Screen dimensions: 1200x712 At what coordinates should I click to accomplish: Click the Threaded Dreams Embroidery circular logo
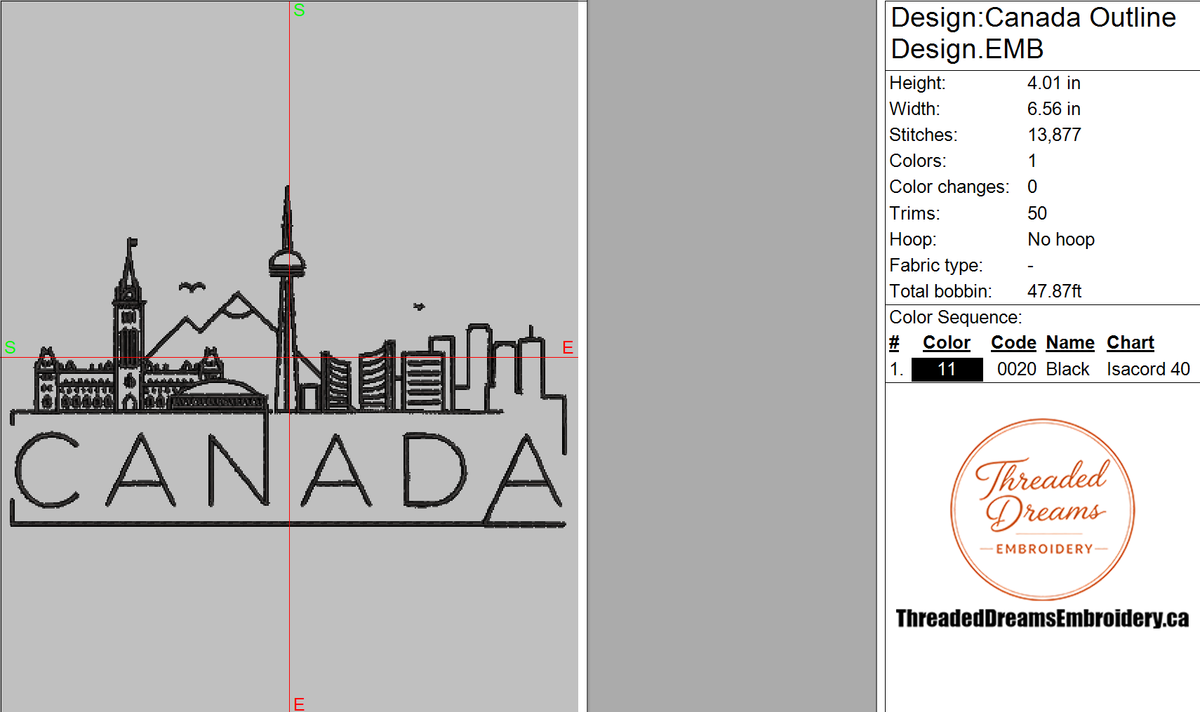tap(1041, 509)
